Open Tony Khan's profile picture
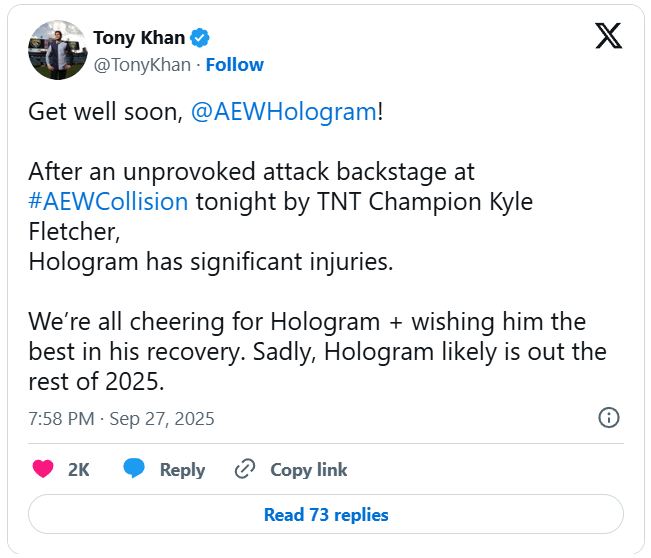 click(55, 51)
